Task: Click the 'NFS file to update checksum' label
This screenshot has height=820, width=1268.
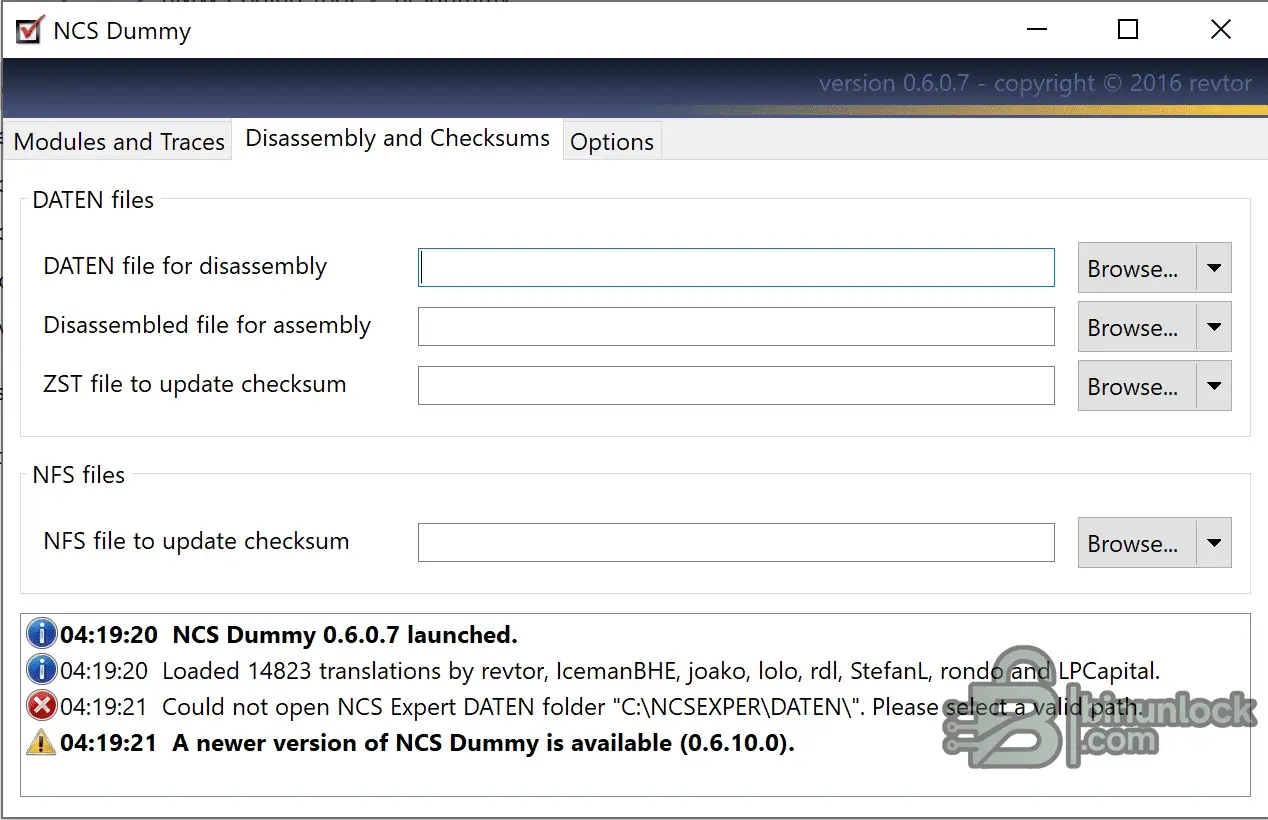Action: click(196, 542)
